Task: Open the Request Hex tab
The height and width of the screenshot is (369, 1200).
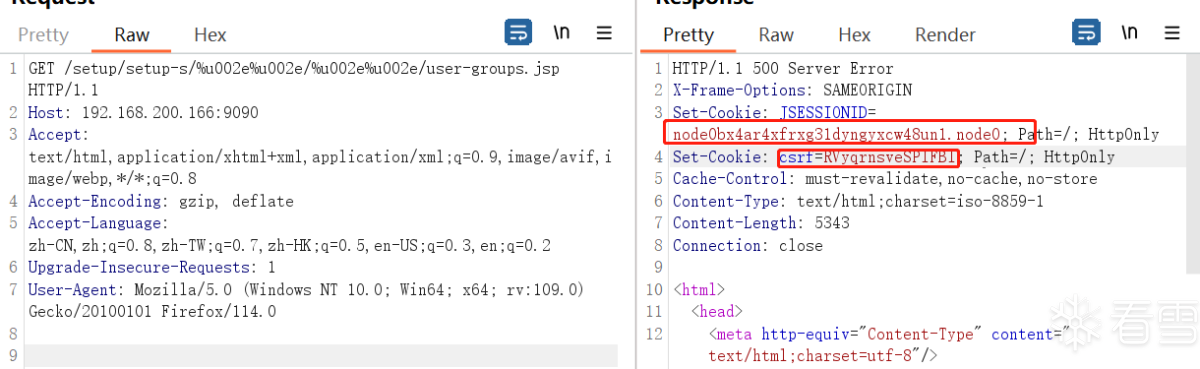Action: pos(210,35)
